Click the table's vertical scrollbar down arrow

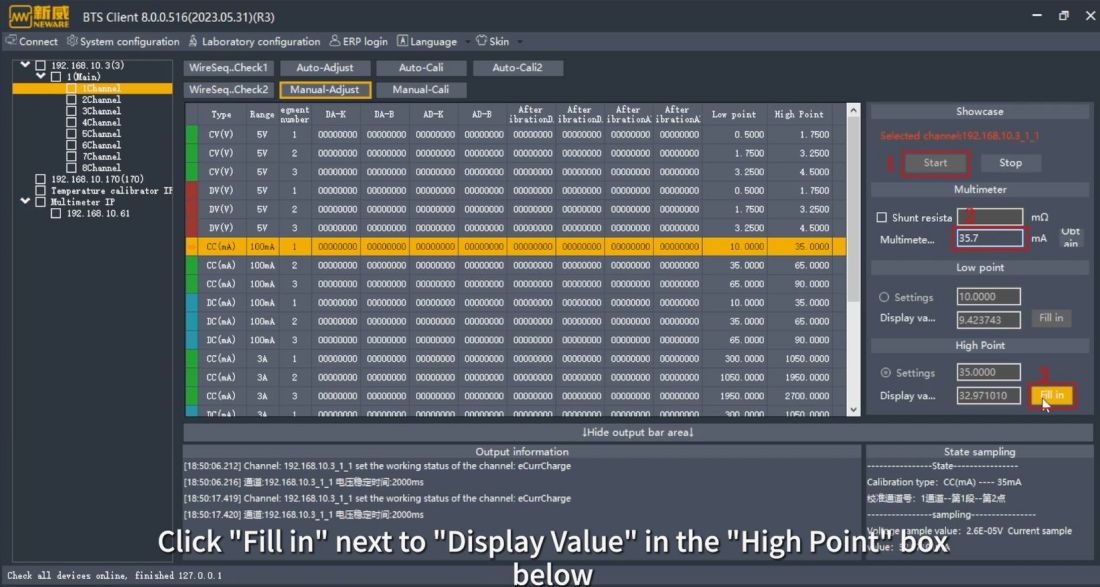pos(853,409)
